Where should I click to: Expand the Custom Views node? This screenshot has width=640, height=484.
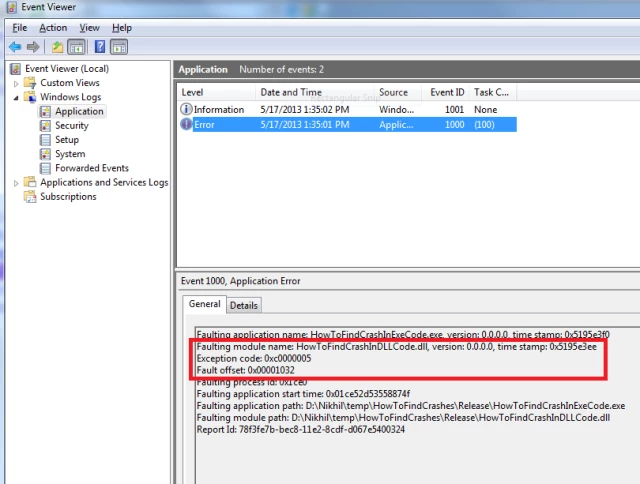pyautogui.click(x=16, y=84)
